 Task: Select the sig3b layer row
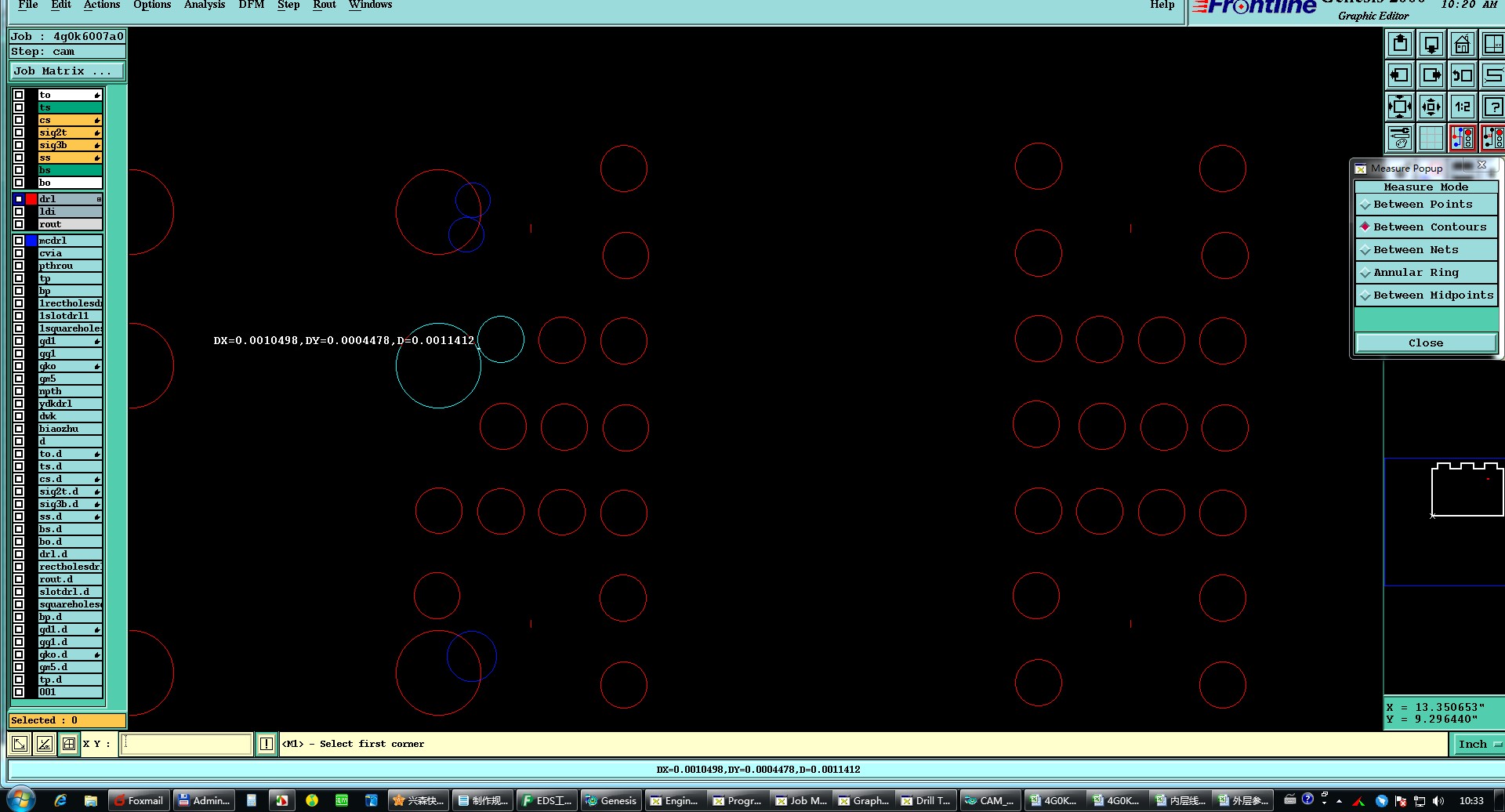pyautogui.click(x=70, y=145)
